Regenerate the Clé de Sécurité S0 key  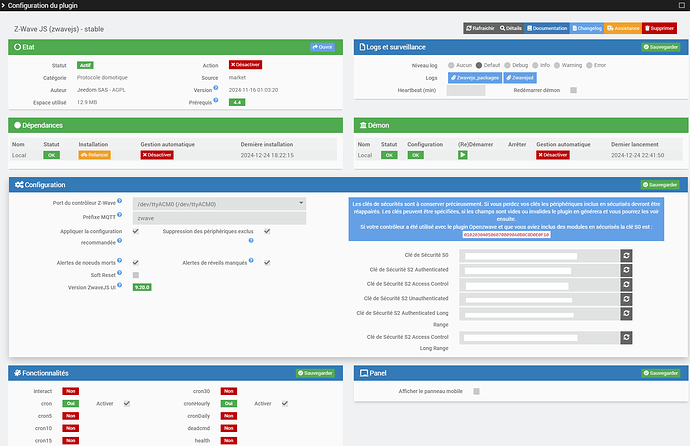pyautogui.click(x=626, y=256)
